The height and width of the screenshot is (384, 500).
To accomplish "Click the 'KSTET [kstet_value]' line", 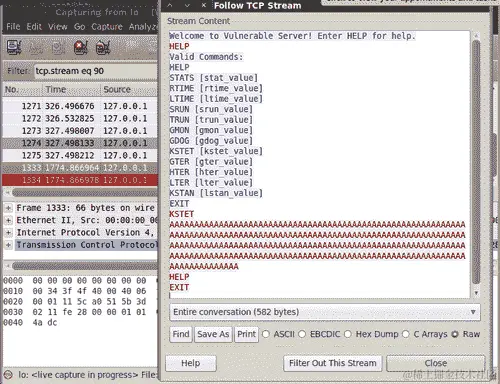I will [x=216, y=151].
